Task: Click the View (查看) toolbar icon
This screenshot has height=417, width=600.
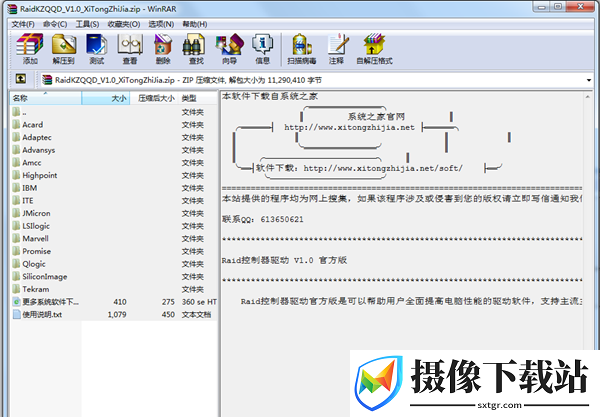Action: (130, 49)
